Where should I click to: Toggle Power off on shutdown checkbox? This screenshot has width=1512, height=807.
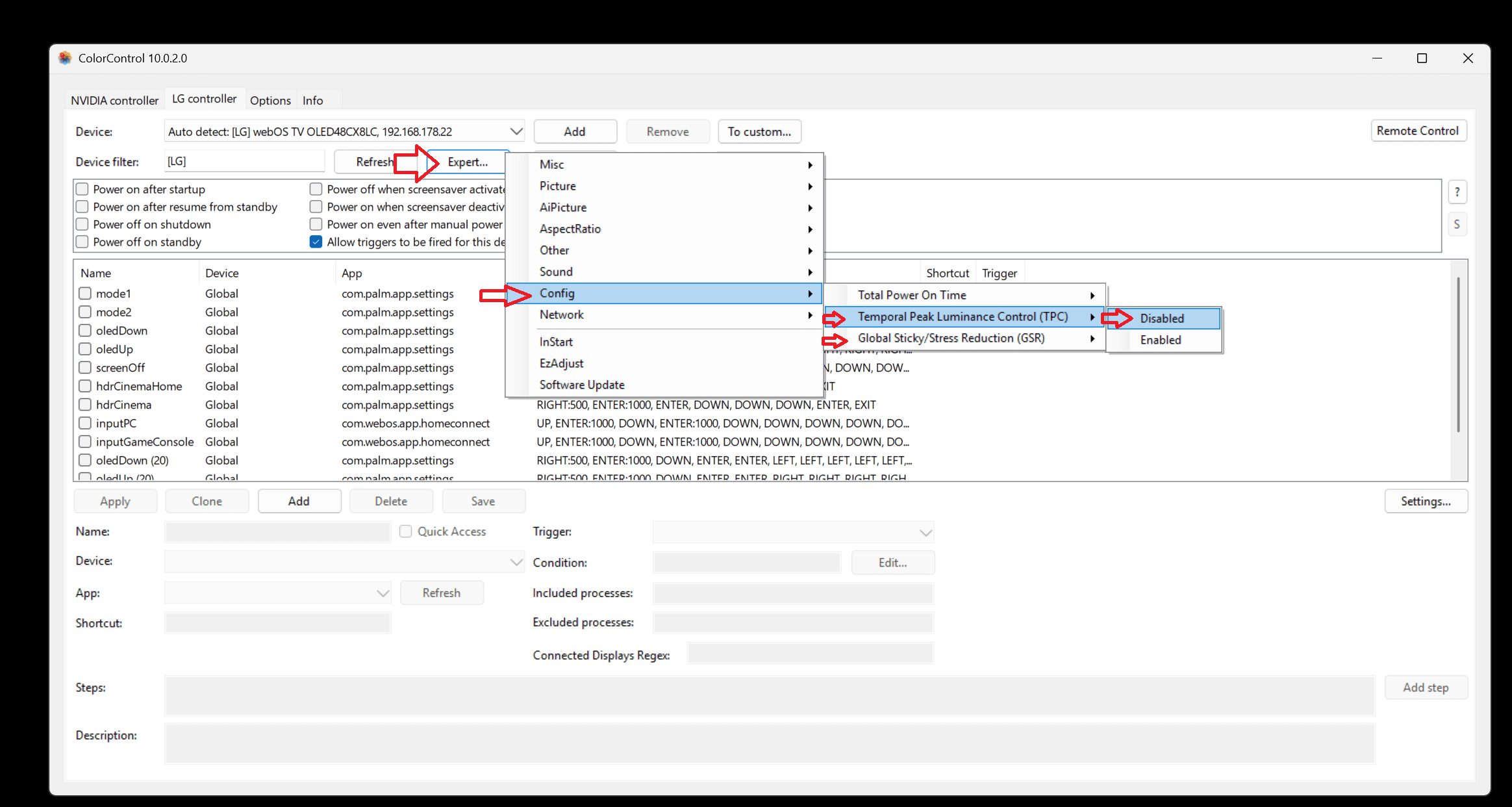click(82, 224)
